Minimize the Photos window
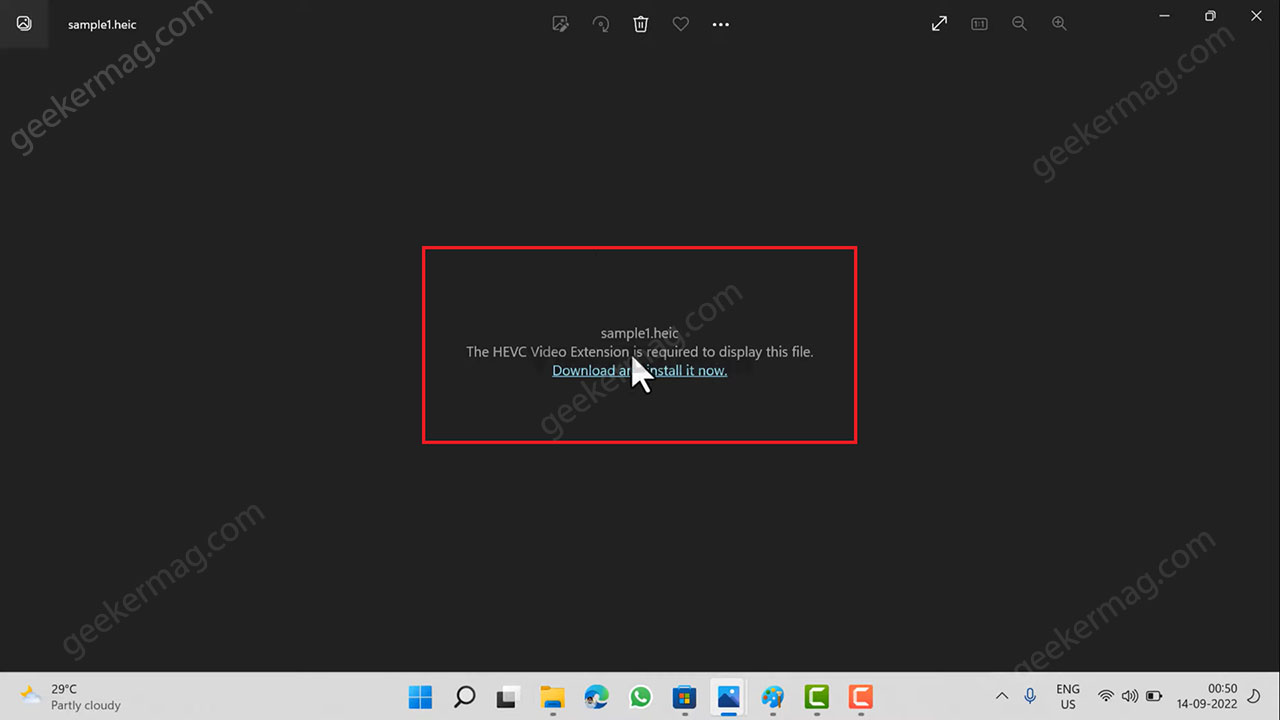The width and height of the screenshot is (1280, 720). [x=1164, y=16]
